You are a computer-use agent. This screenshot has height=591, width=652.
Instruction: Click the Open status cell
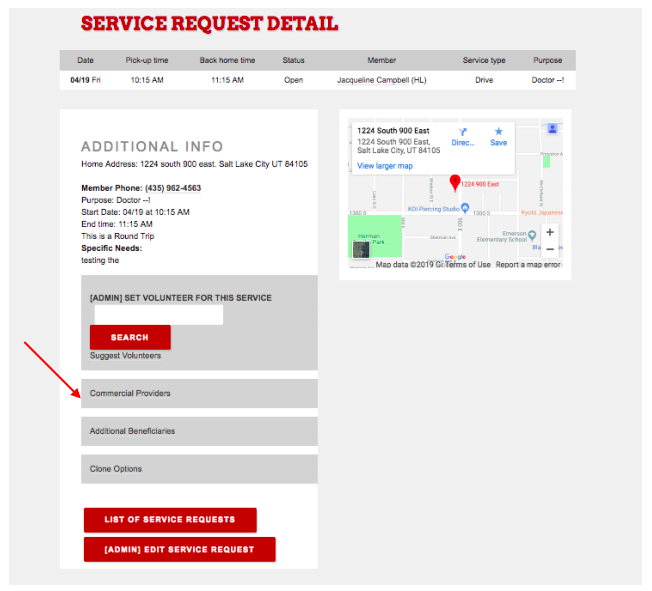click(x=293, y=80)
